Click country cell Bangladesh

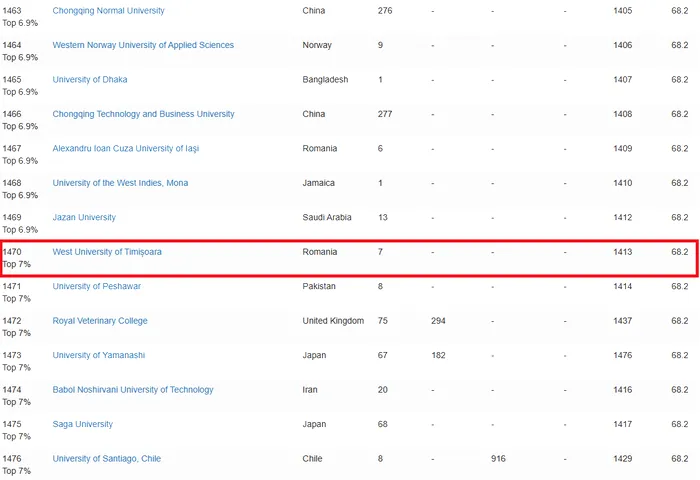click(x=325, y=79)
